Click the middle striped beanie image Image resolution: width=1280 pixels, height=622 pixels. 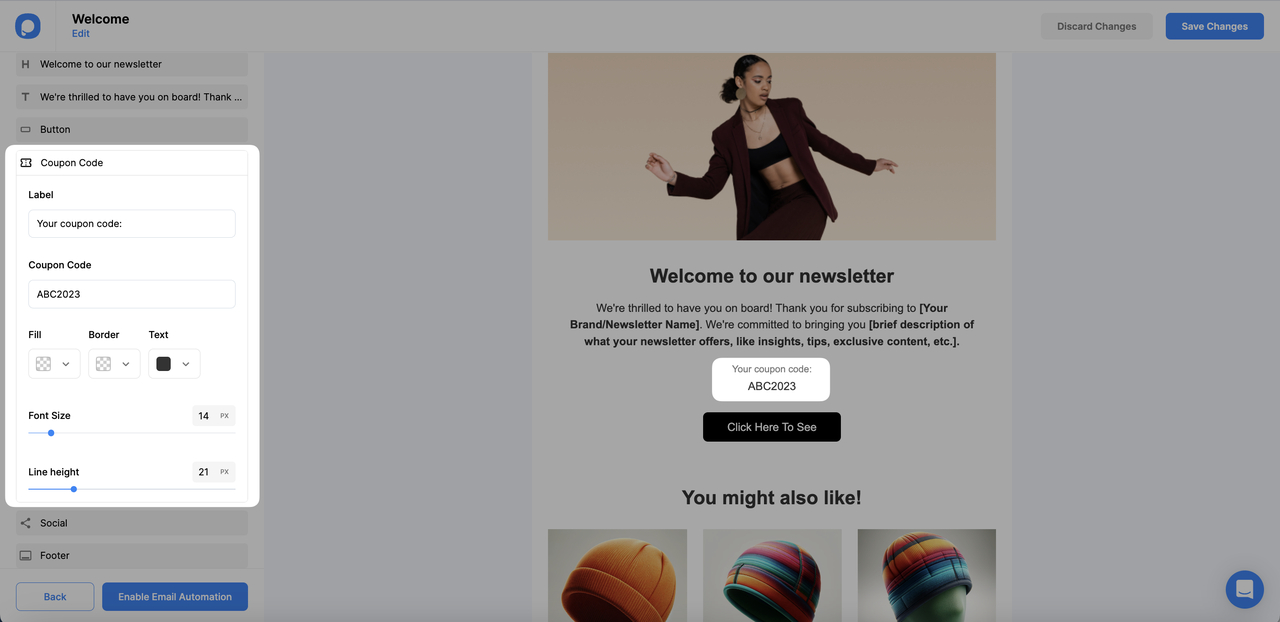[772, 576]
